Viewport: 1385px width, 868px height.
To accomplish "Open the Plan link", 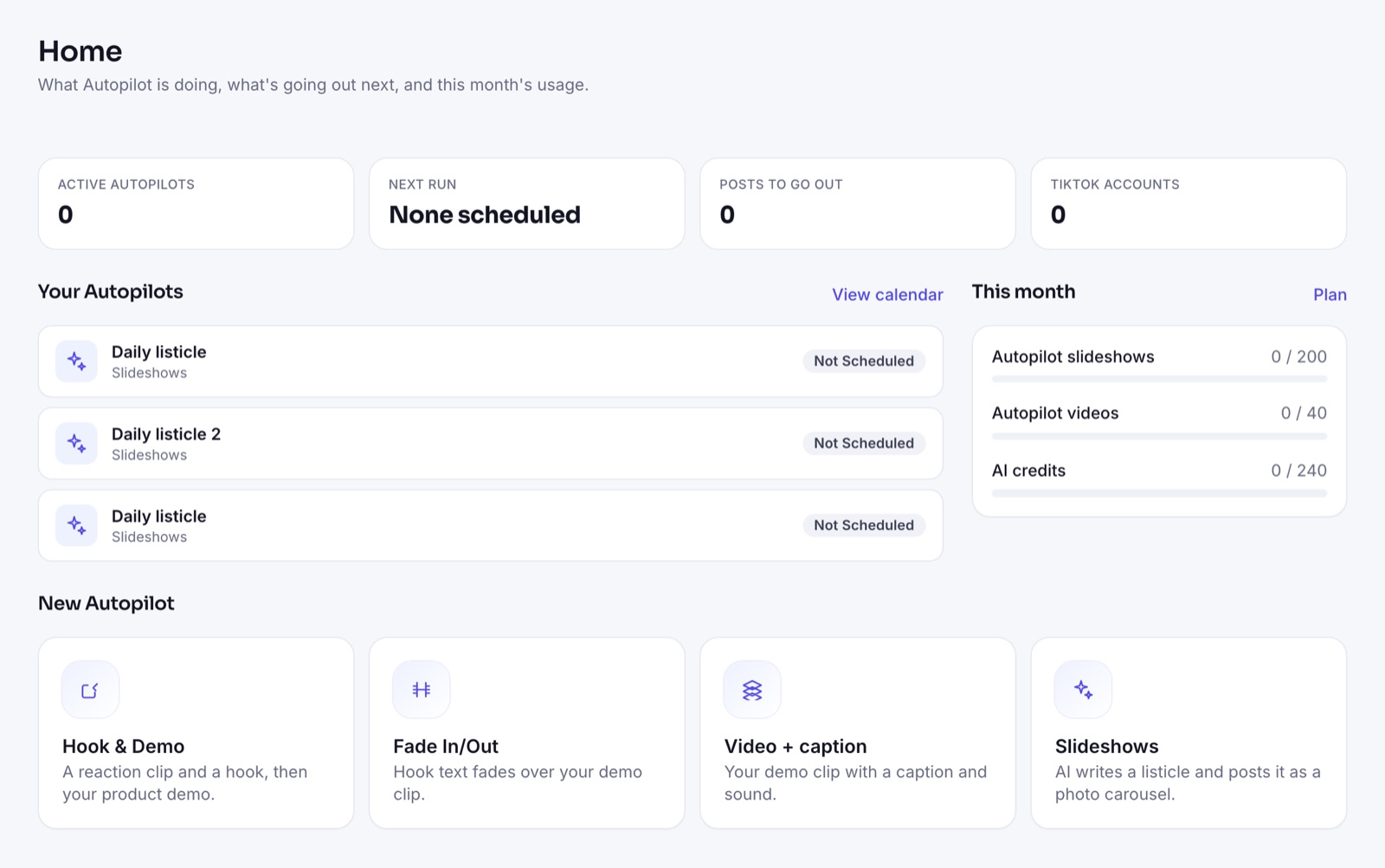I will pos(1330,294).
